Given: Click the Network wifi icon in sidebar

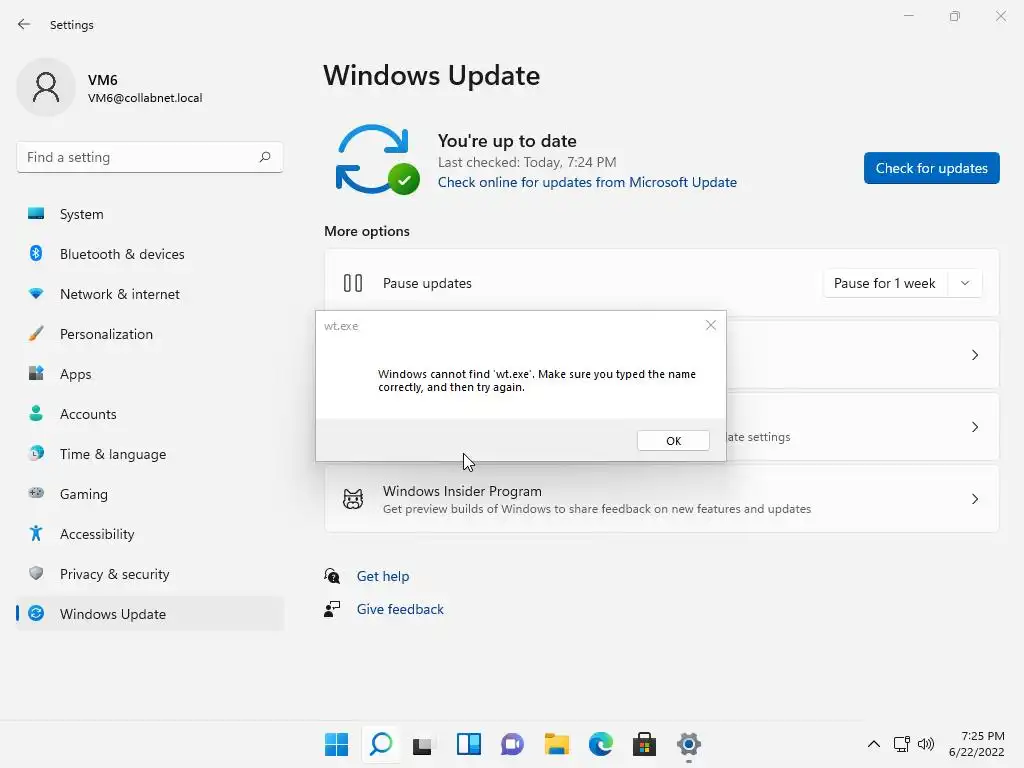Looking at the screenshot, I should (x=36, y=294).
